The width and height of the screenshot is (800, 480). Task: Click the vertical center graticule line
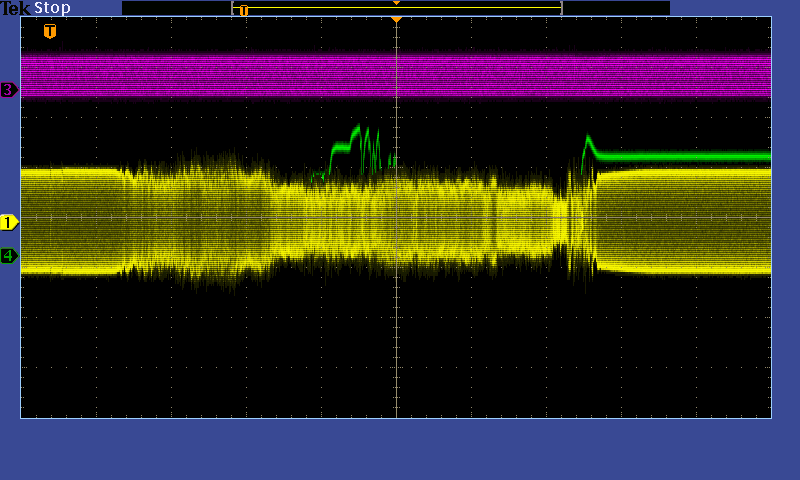click(397, 330)
